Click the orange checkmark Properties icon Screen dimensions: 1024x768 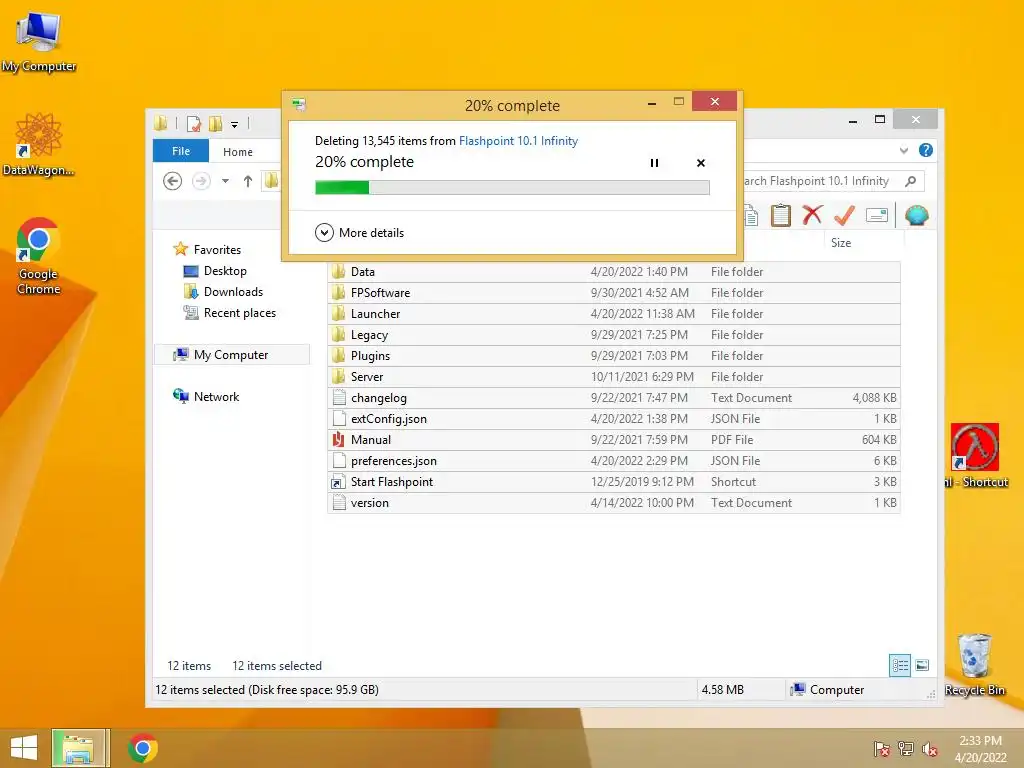coord(844,215)
